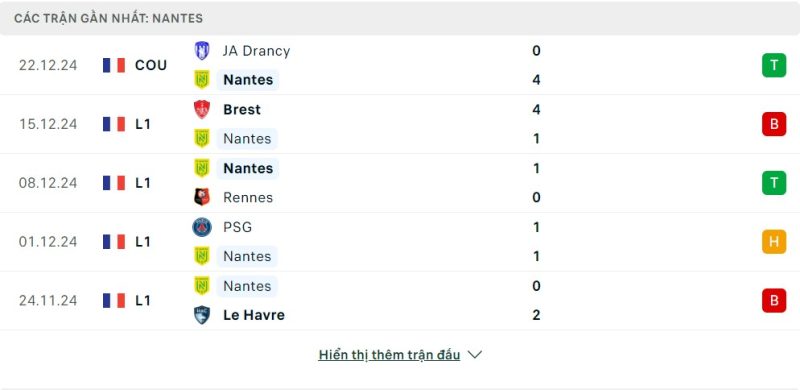Screen dimensions: 800x390
Task: Click the Nantes crest in the 22.12.24 match
Action: [x=202, y=80]
